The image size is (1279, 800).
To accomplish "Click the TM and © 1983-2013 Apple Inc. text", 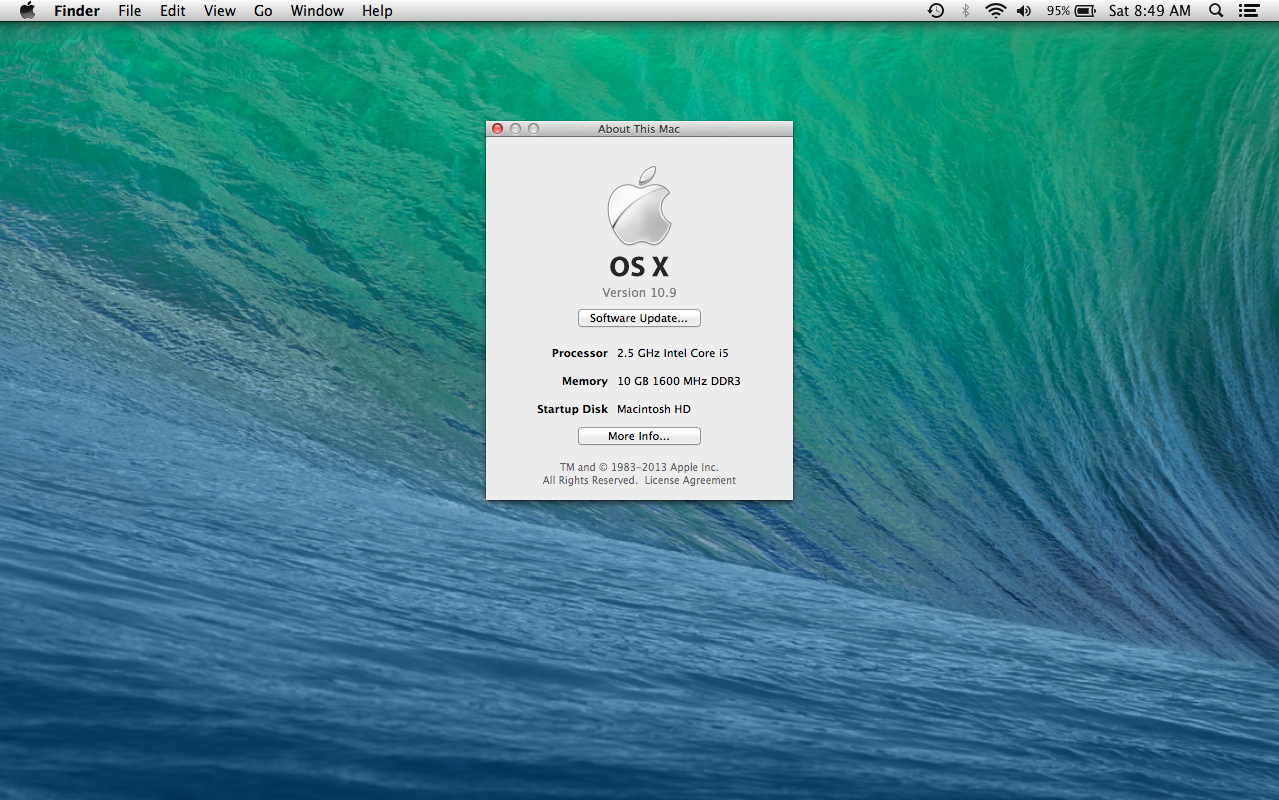I will 639,467.
